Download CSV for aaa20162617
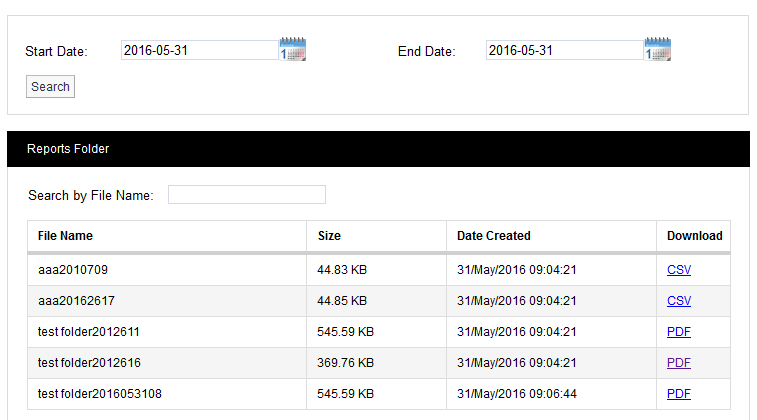The width and height of the screenshot is (757, 420). [679, 301]
